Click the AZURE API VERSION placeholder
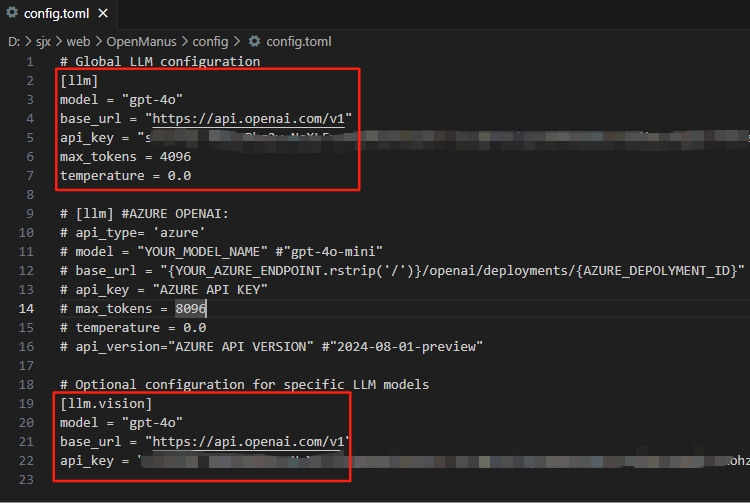Image resolution: width=750 pixels, height=503 pixels. click(241, 347)
